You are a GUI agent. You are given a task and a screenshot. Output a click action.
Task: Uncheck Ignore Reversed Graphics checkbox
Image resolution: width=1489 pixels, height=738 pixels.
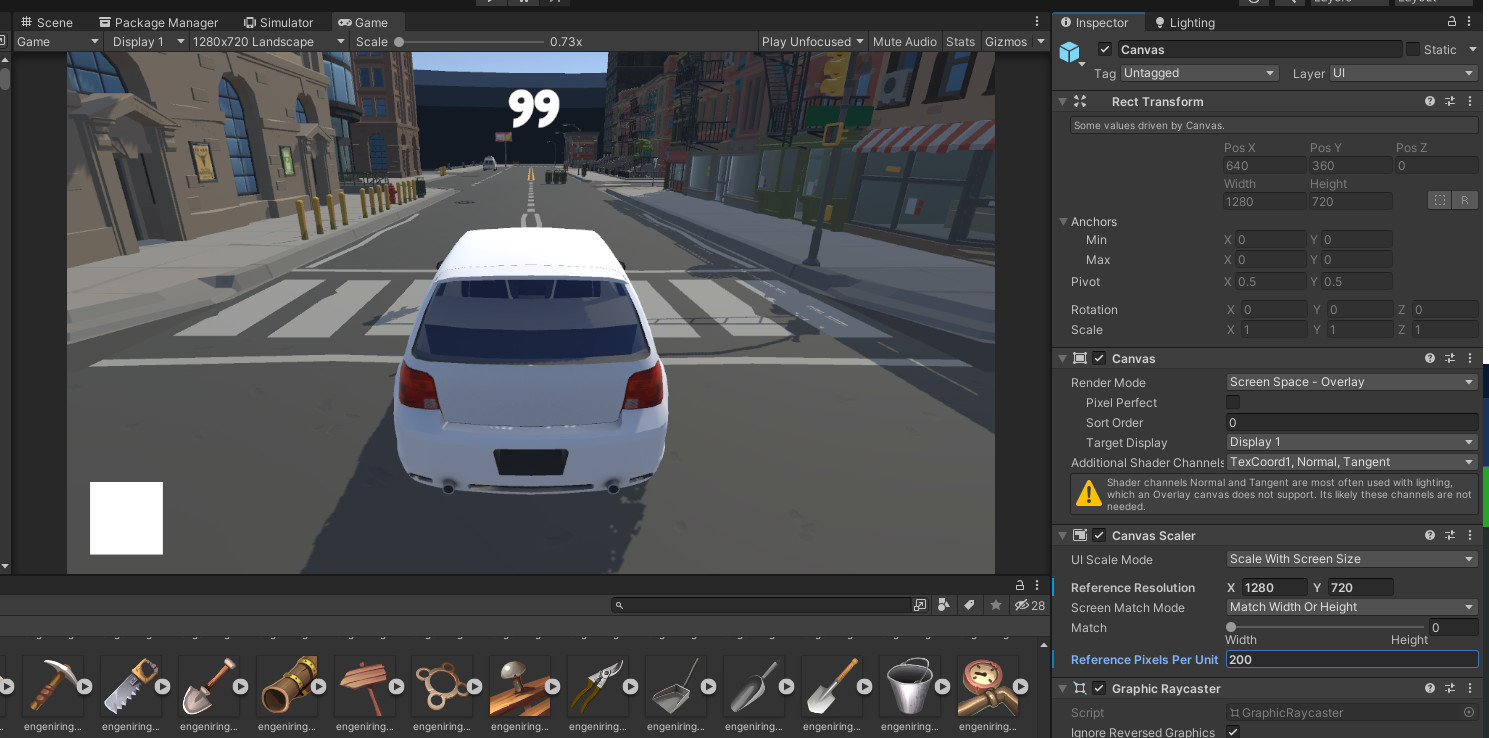[1233, 732]
